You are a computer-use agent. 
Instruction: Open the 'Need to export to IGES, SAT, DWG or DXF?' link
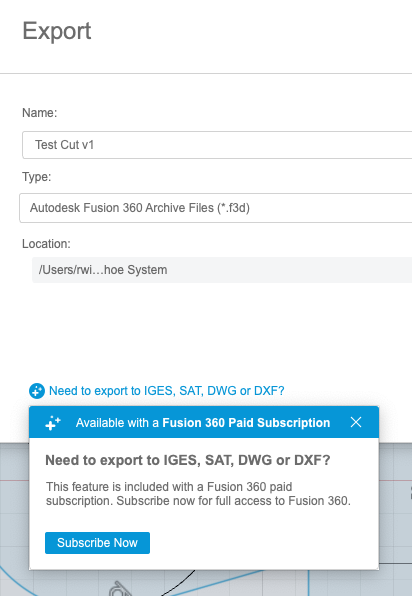click(167, 391)
